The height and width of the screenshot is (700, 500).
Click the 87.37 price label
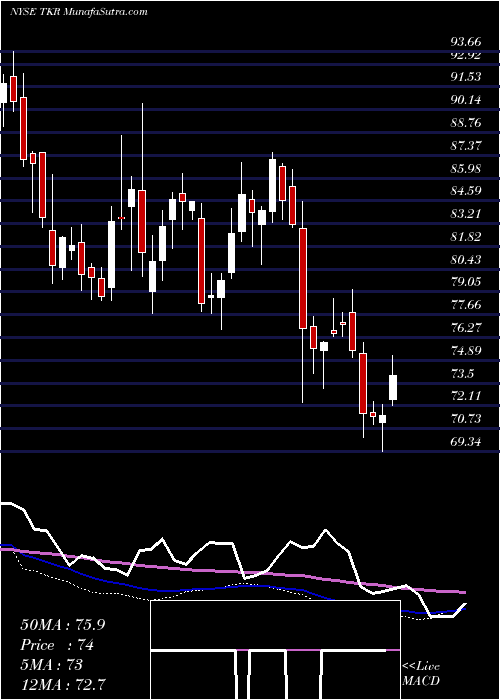[x=466, y=146]
